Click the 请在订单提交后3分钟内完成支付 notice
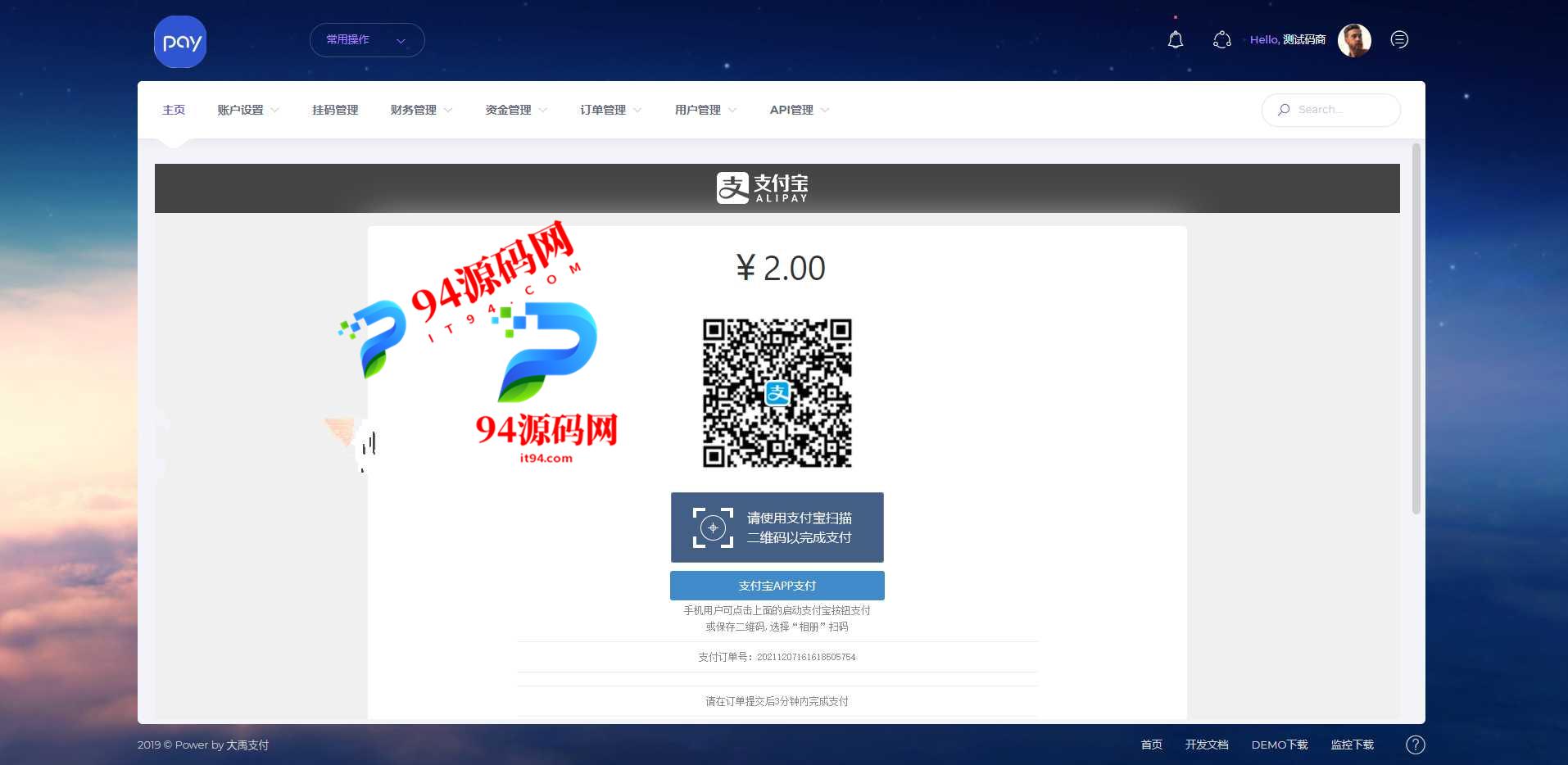This screenshot has width=1568, height=765. pyautogui.click(x=777, y=701)
